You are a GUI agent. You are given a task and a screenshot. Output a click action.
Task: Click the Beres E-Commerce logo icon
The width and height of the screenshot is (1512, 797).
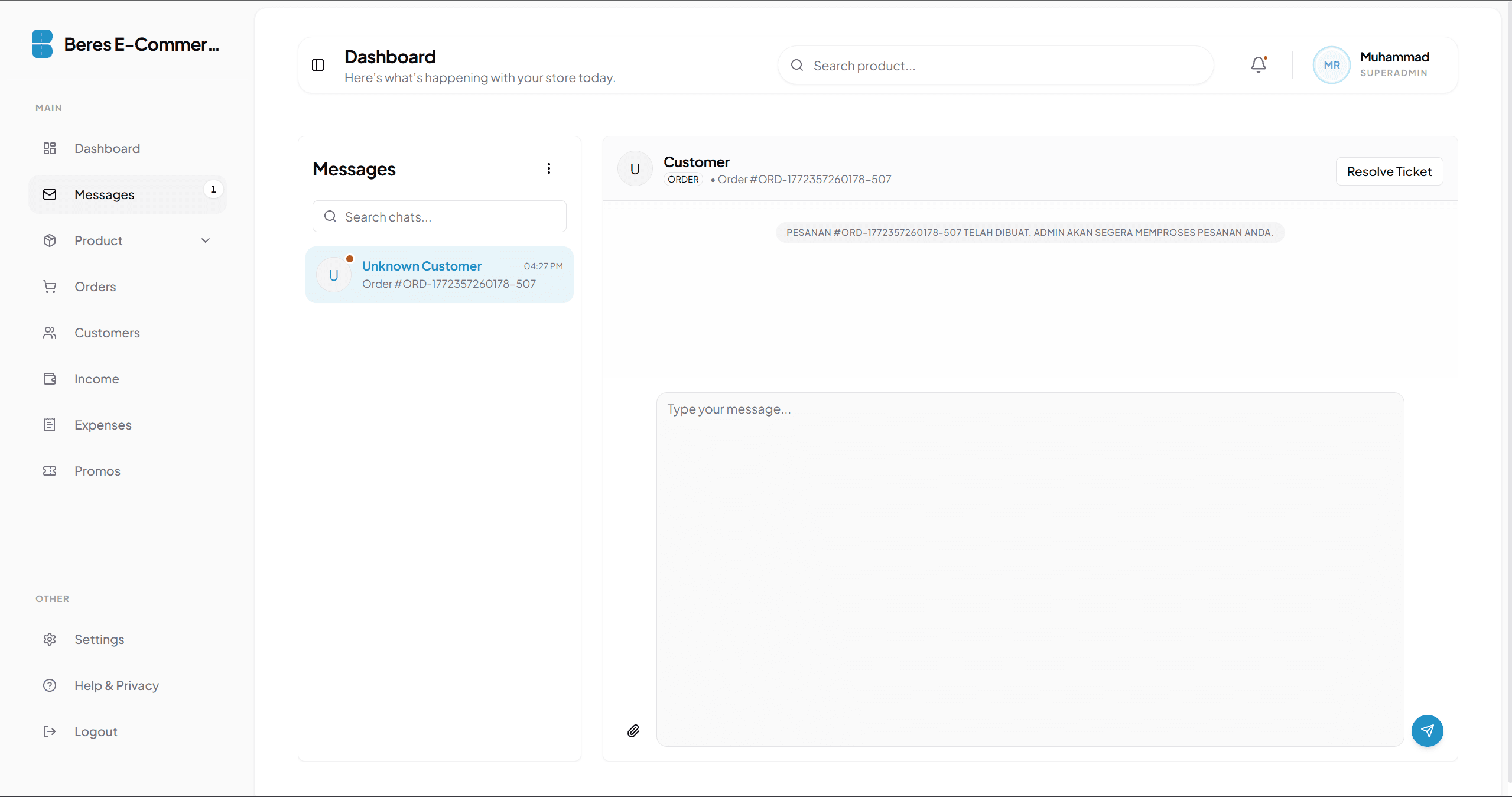click(x=43, y=44)
